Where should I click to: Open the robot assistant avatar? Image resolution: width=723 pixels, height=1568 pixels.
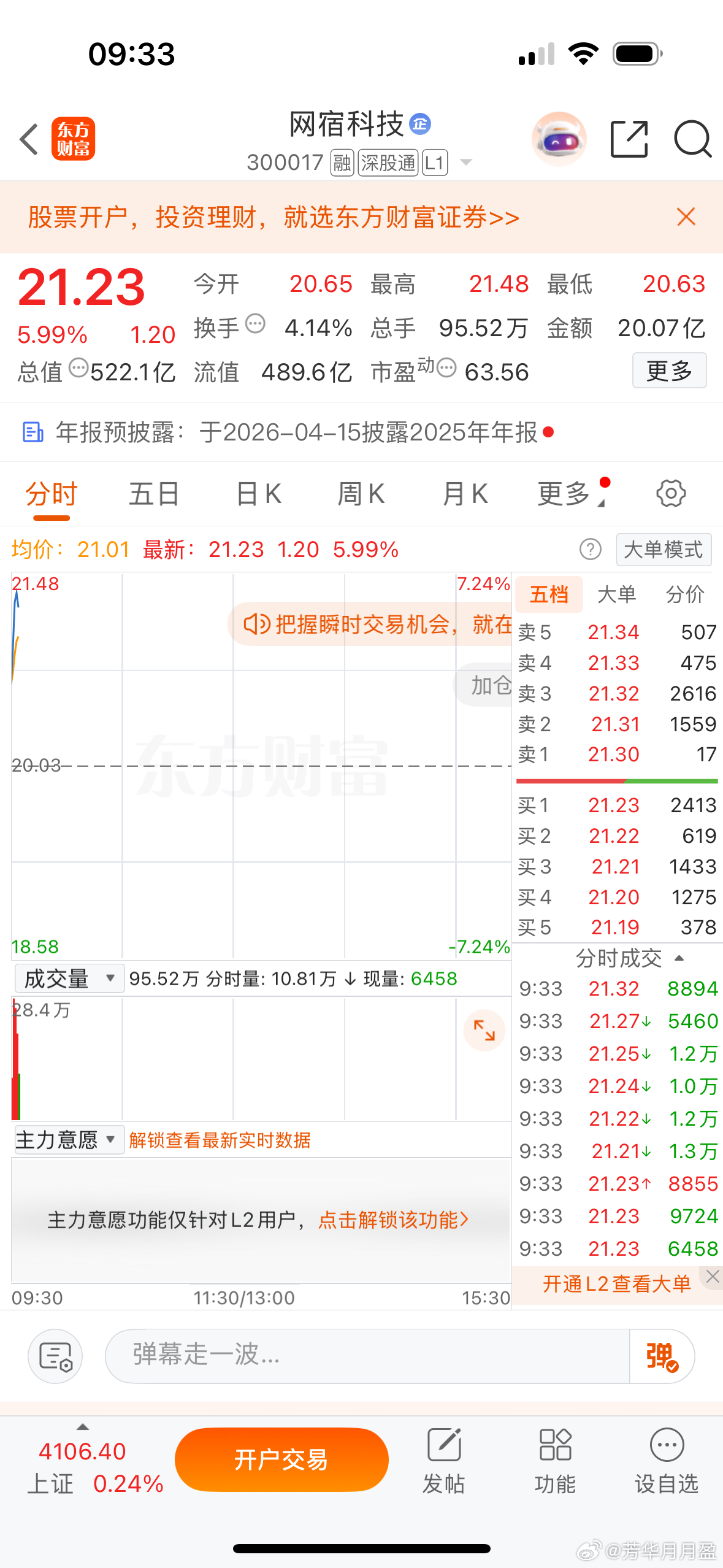(559, 139)
